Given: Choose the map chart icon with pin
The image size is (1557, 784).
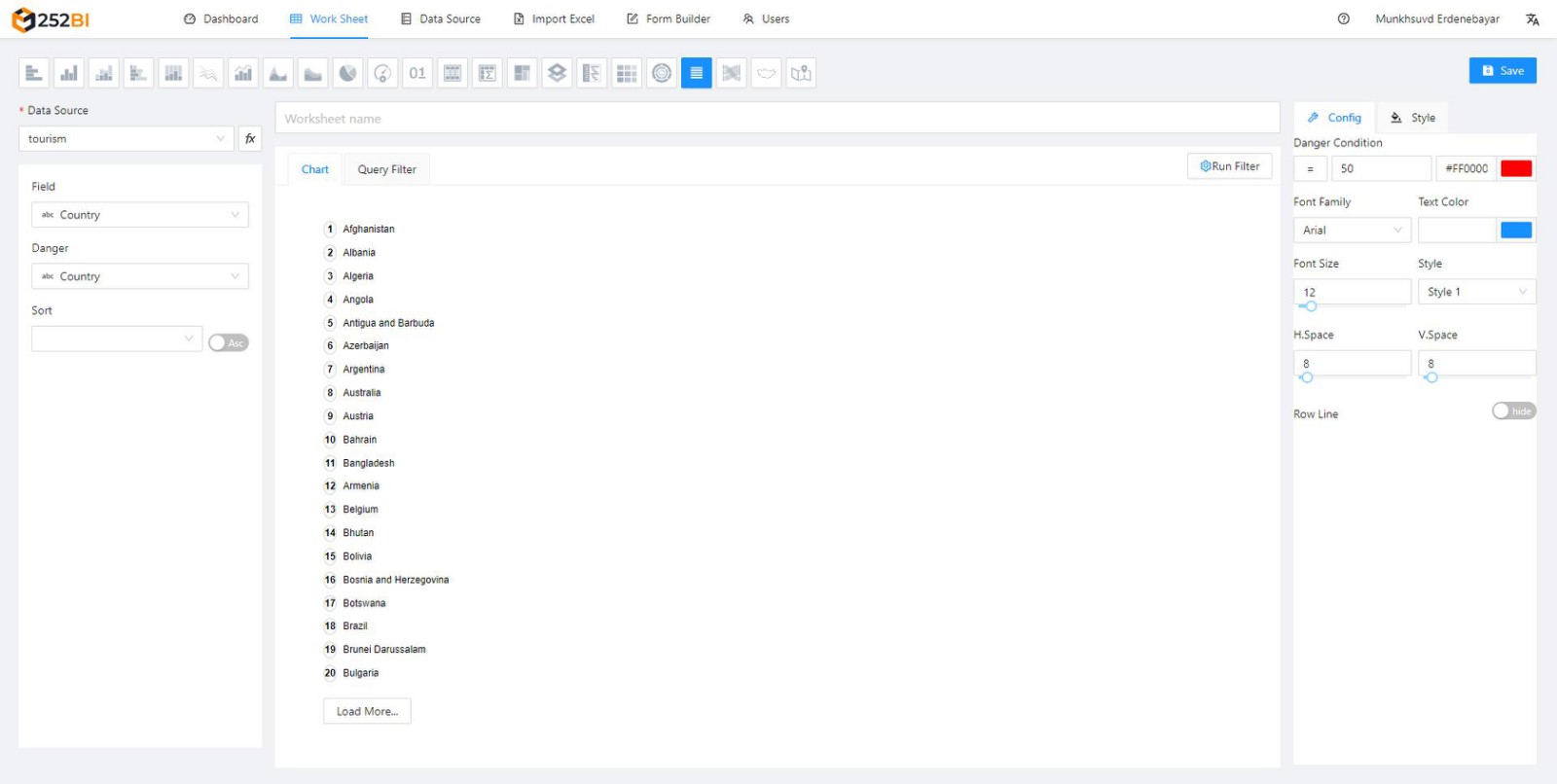Looking at the screenshot, I should (x=801, y=73).
